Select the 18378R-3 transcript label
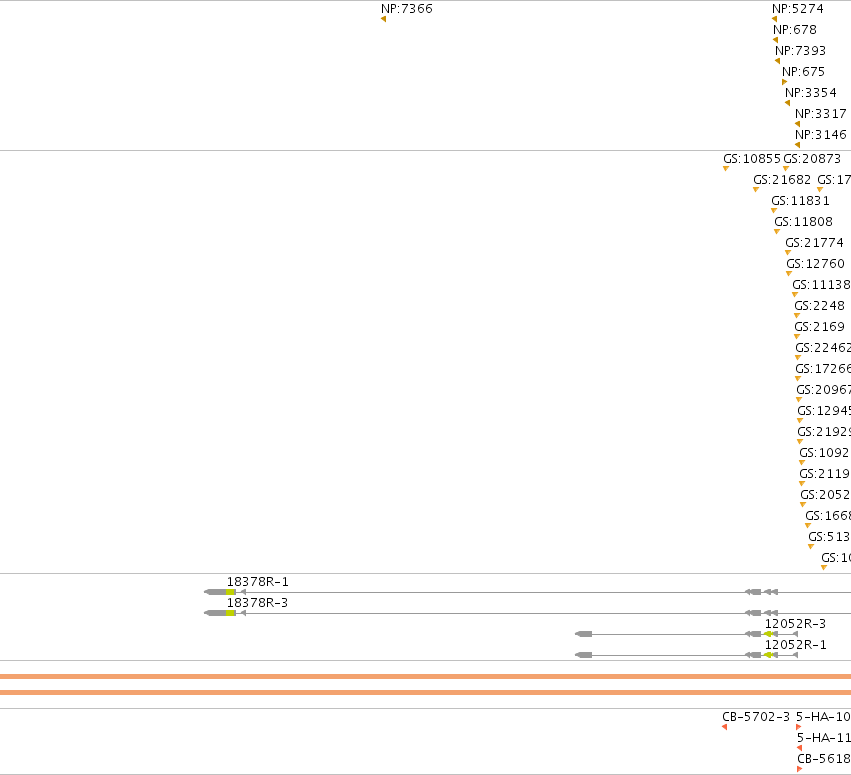The image size is (851, 775). coord(257,603)
